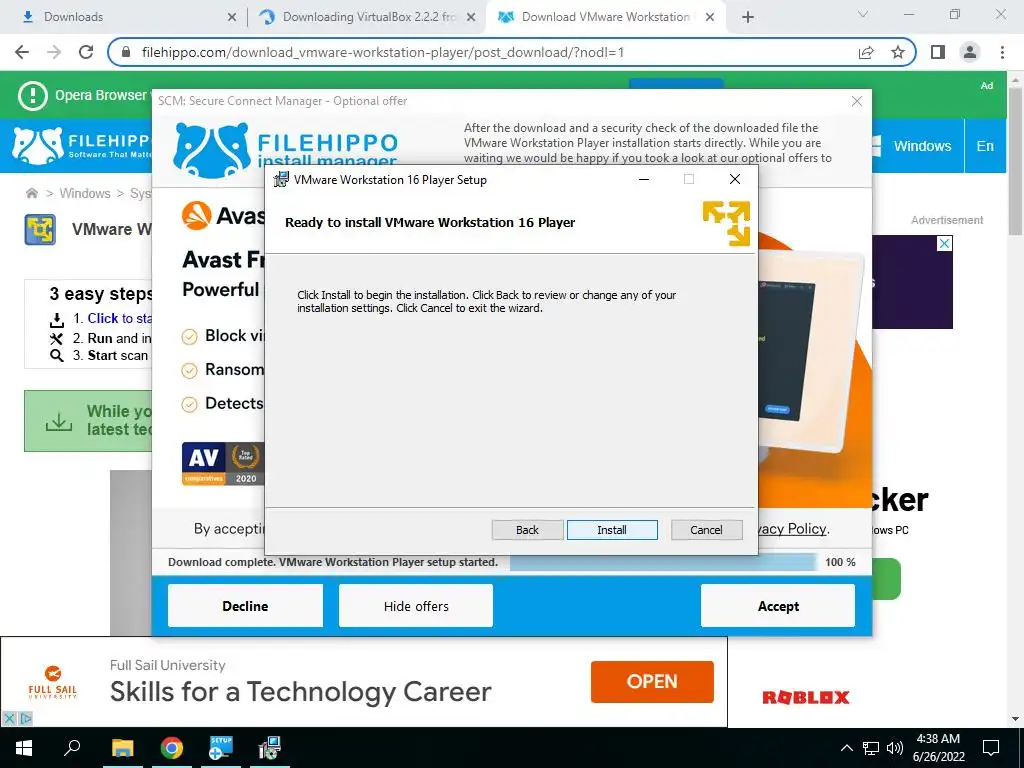Show hidden system tray icons
The image size is (1024, 768).
pyautogui.click(x=846, y=748)
